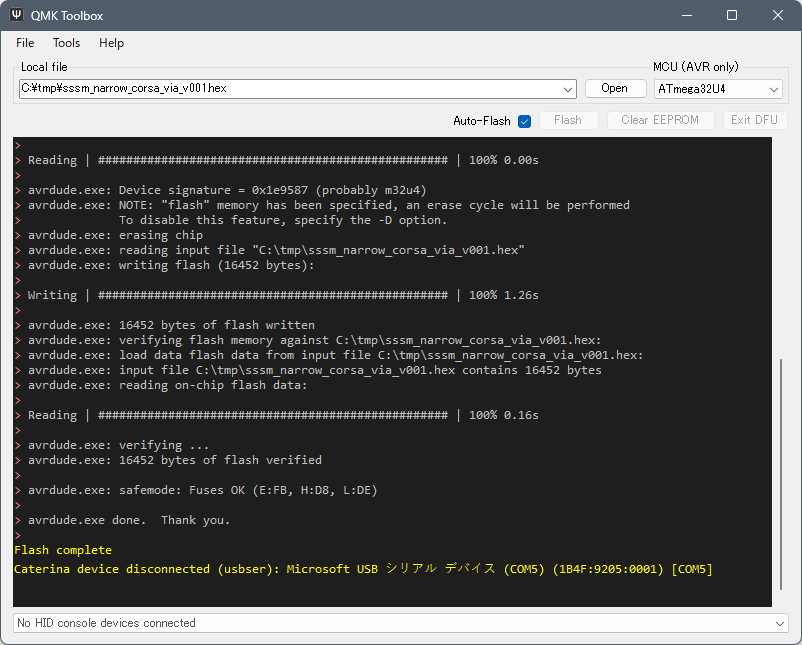Click the '16452 bytes of flash written' line
The image size is (802, 645).
coord(171,325)
